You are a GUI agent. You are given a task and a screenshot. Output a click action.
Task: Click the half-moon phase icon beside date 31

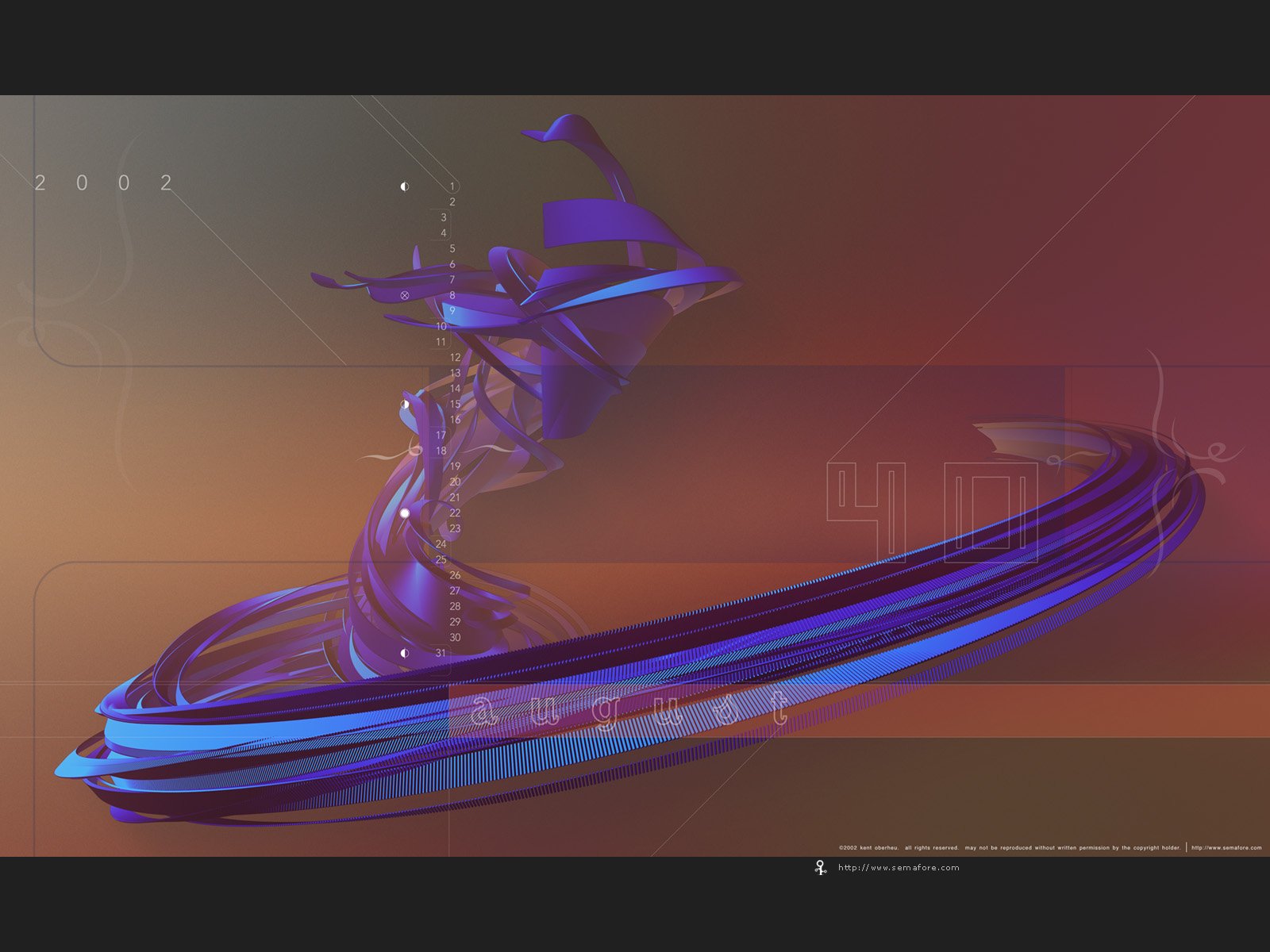pyautogui.click(x=405, y=653)
